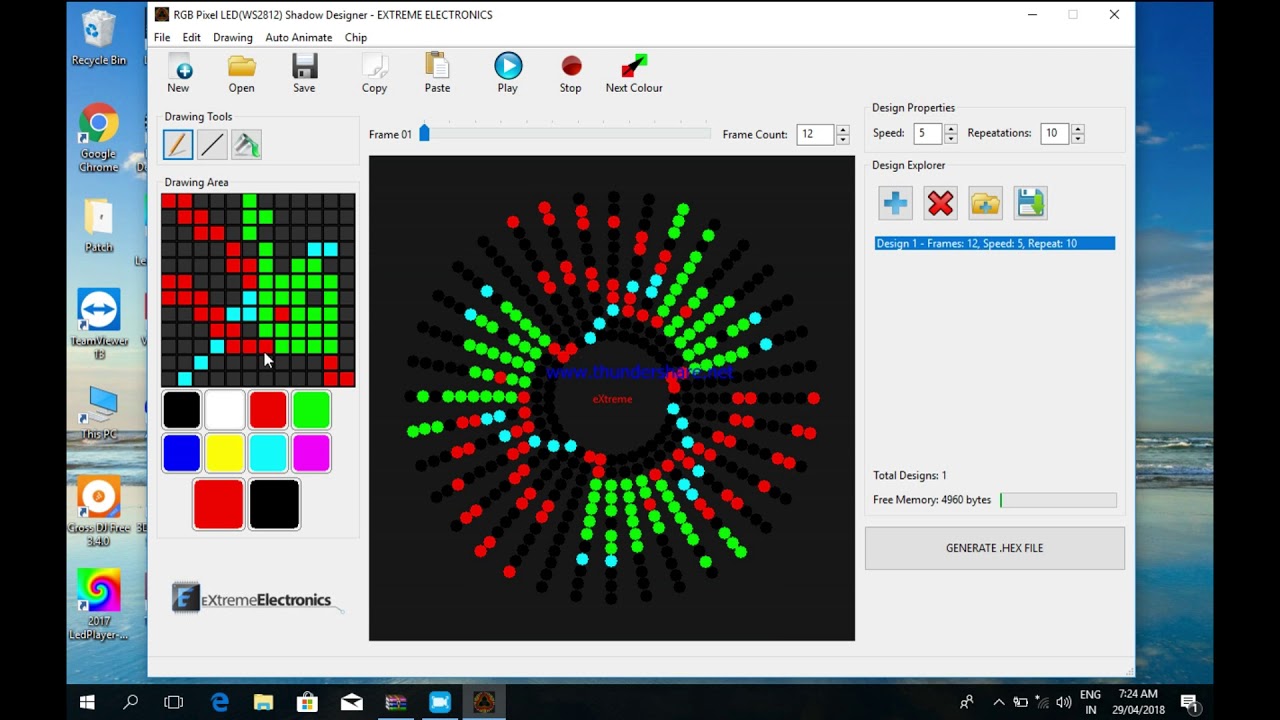Open Google Chrome desktop shortcut
Viewport: 1280px width, 720px height.
pyautogui.click(x=99, y=139)
